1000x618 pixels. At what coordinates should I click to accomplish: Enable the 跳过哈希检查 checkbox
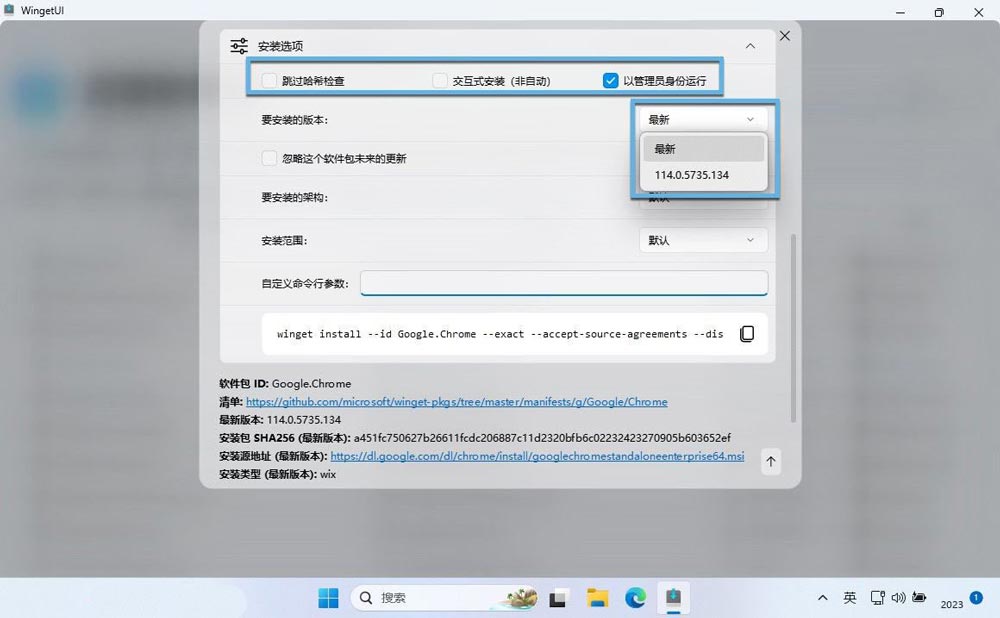coord(269,80)
